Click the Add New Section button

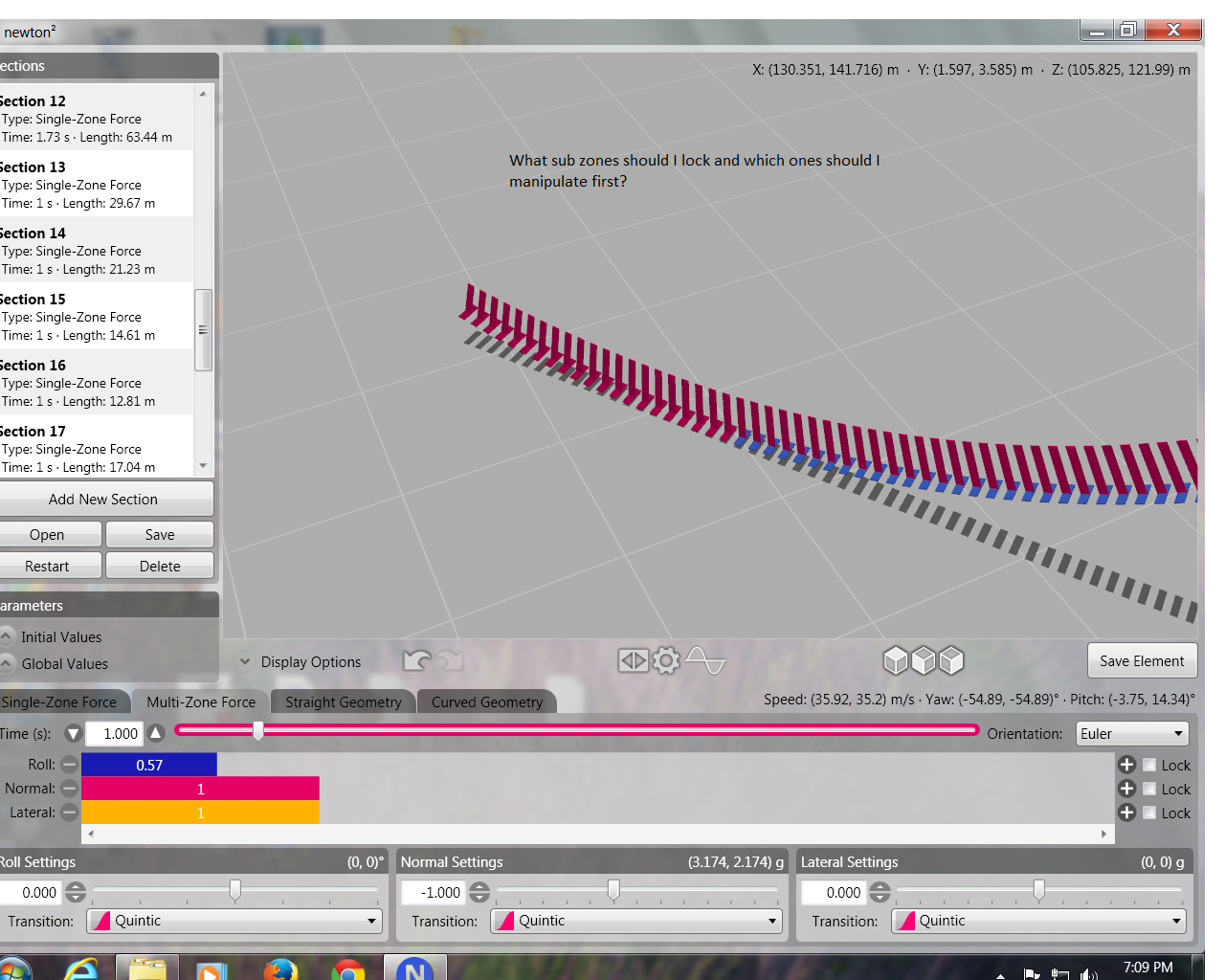(103, 499)
